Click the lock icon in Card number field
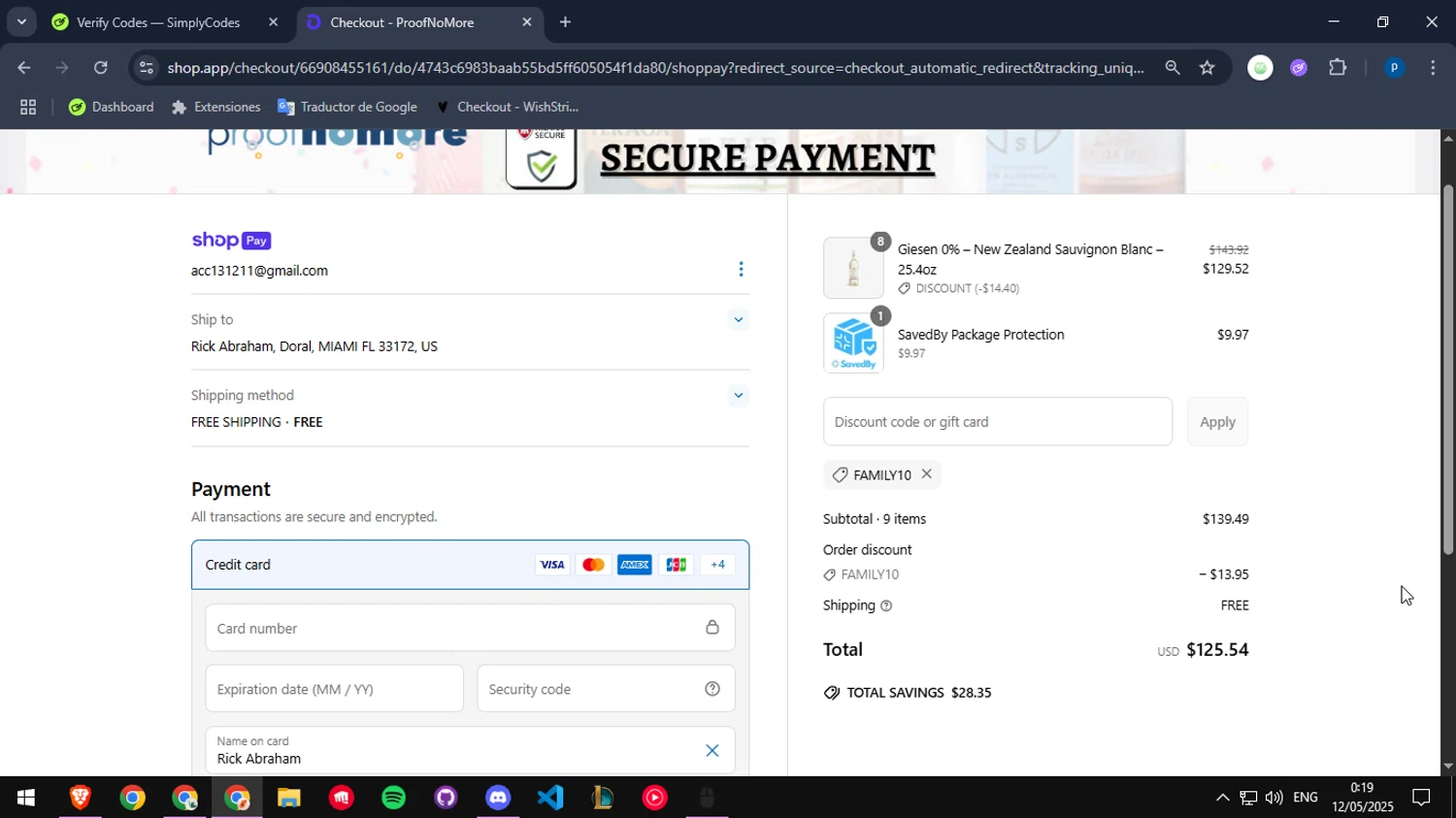Screen dimensions: 1456x818 click(x=712, y=628)
